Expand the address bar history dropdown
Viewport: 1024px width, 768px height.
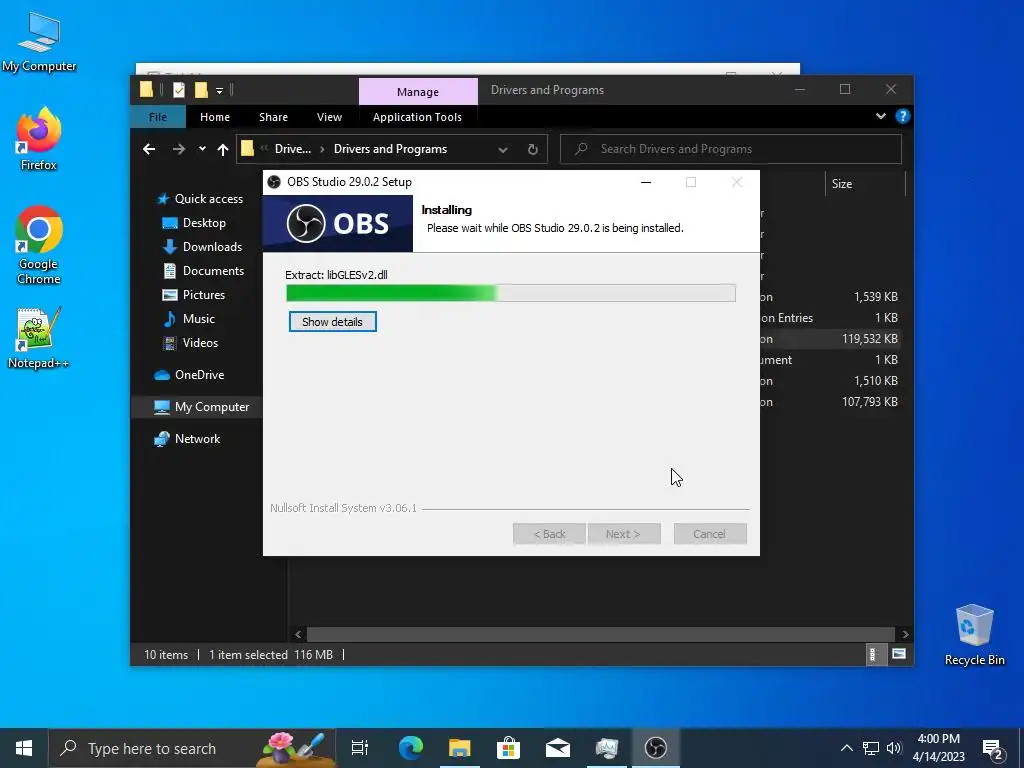[502, 149]
